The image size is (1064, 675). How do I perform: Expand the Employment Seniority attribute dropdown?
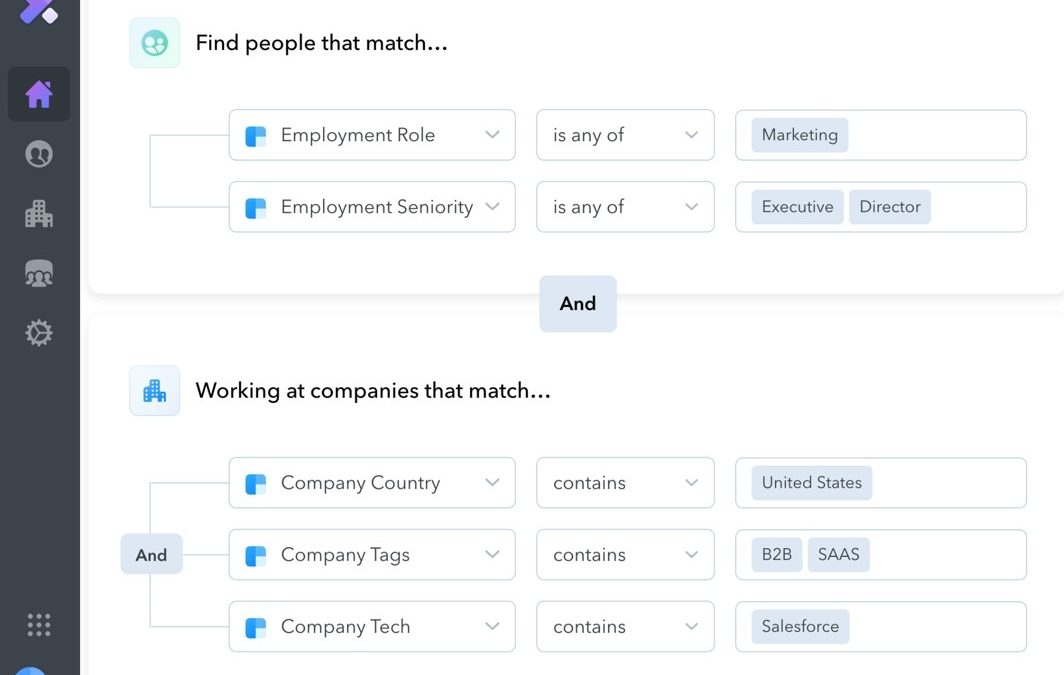[372, 207]
